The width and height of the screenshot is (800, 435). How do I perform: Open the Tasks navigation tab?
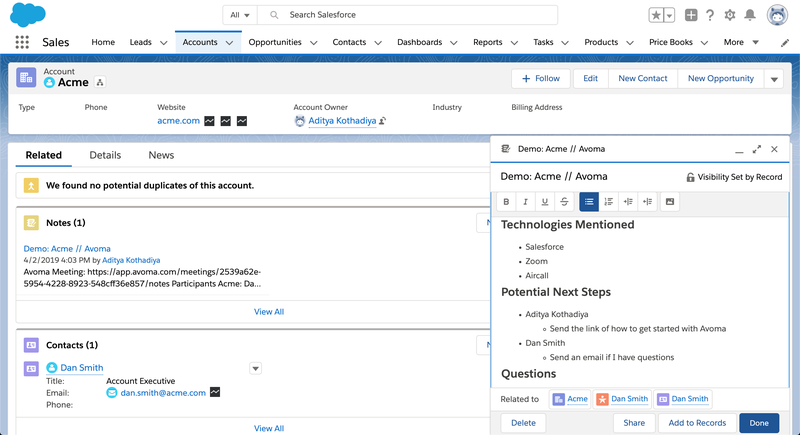pyautogui.click(x=543, y=42)
